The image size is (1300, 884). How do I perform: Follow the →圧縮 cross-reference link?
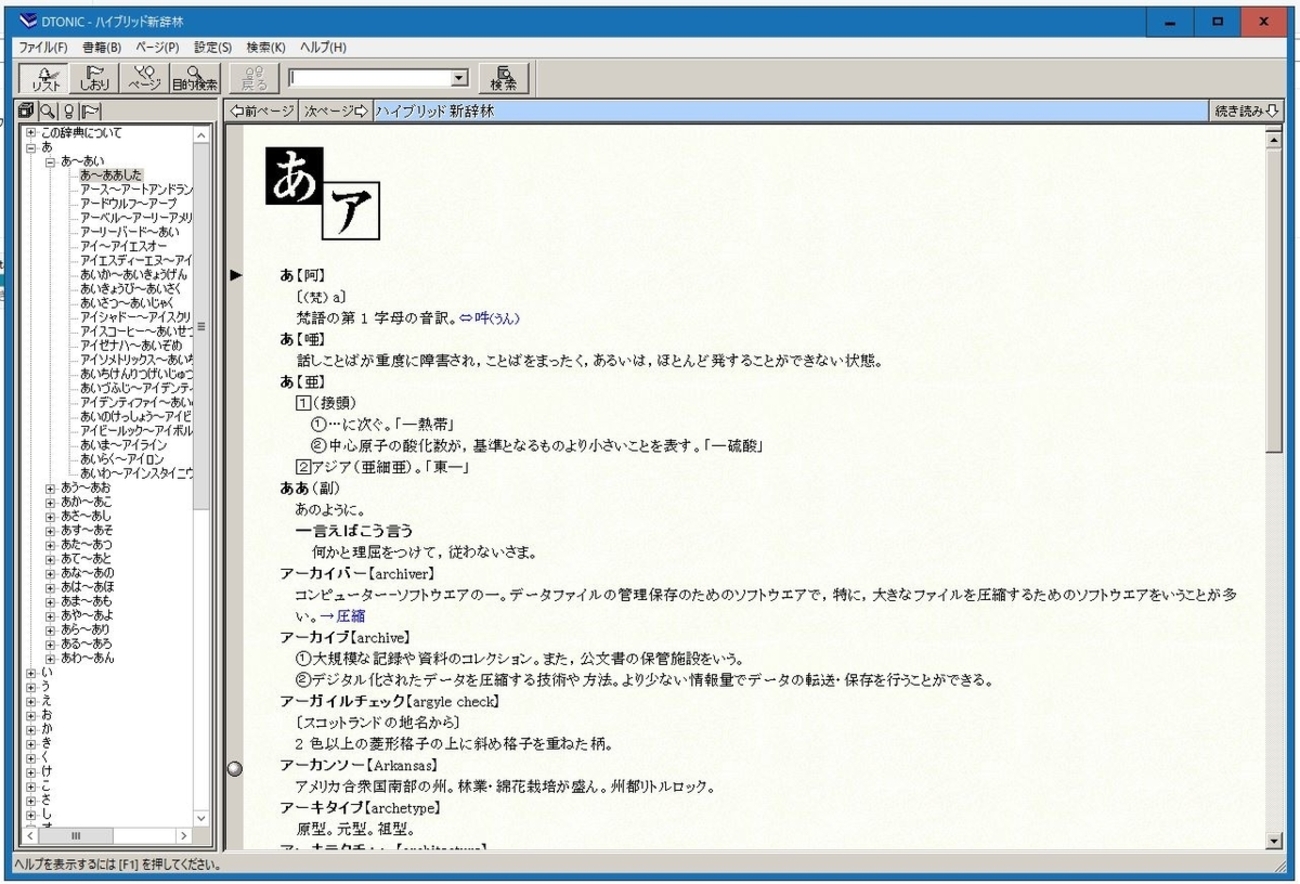coord(342,616)
